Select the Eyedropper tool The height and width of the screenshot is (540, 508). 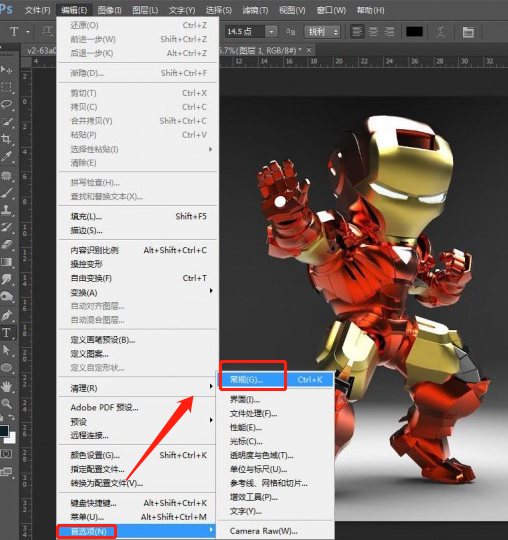coord(6,157)
